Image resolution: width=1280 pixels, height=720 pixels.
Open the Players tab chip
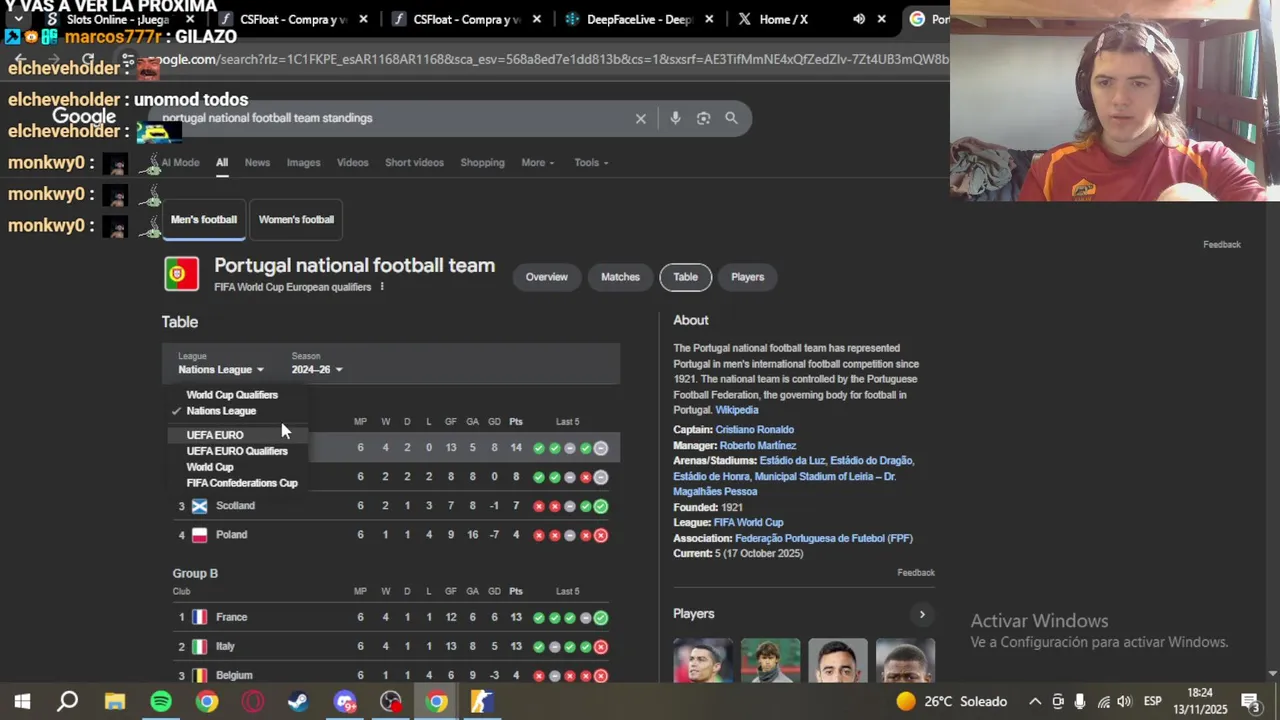point(747,277)
